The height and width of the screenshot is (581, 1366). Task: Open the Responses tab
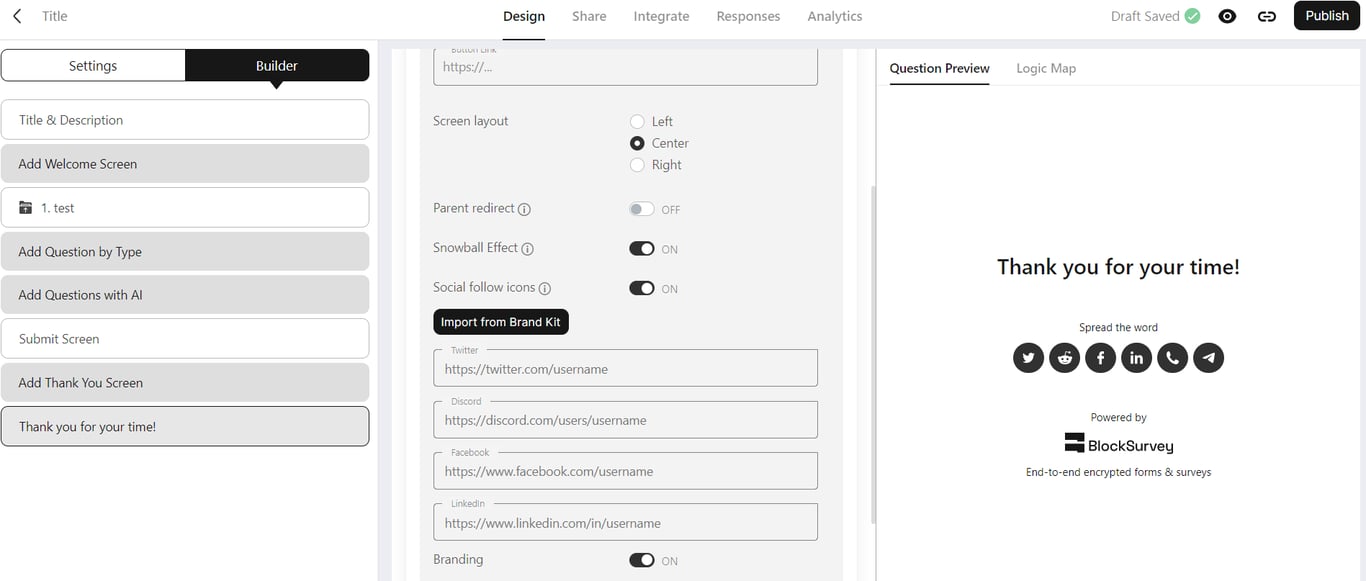tap(748, 16)
